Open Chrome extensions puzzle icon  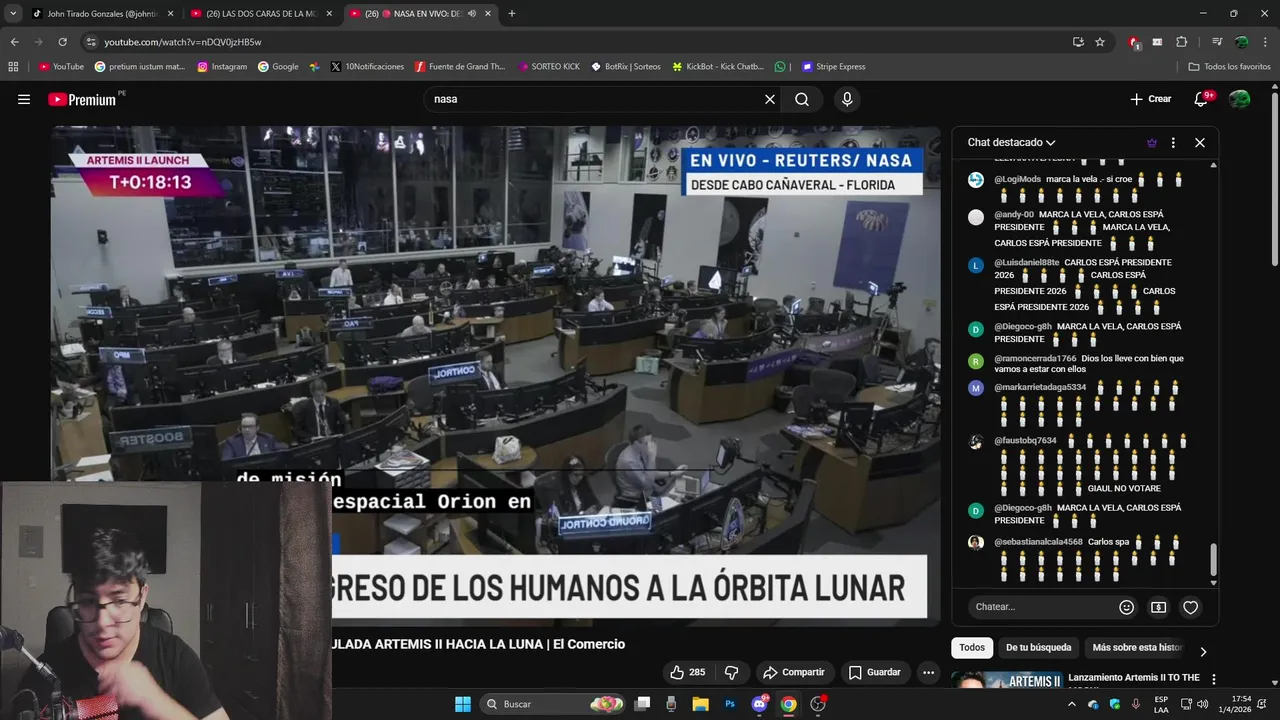[1182, 42]
